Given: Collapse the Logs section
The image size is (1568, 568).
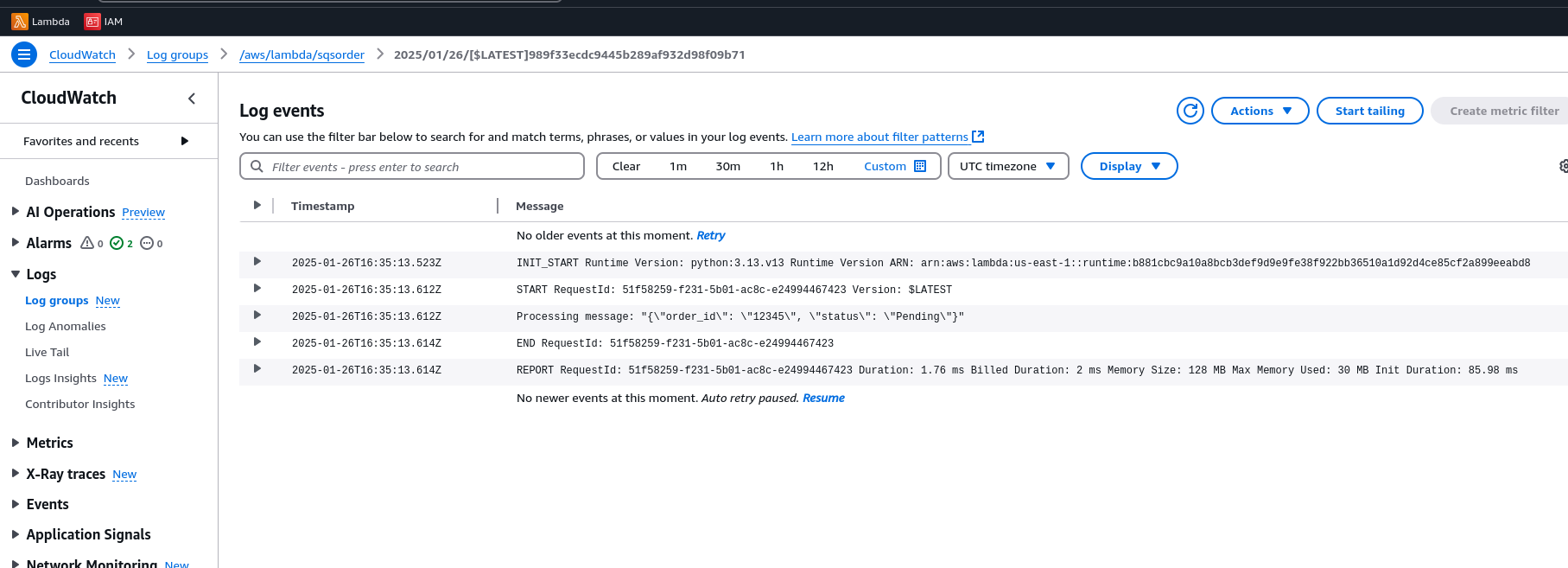Looking at the screenshot, I should point(16,274).
